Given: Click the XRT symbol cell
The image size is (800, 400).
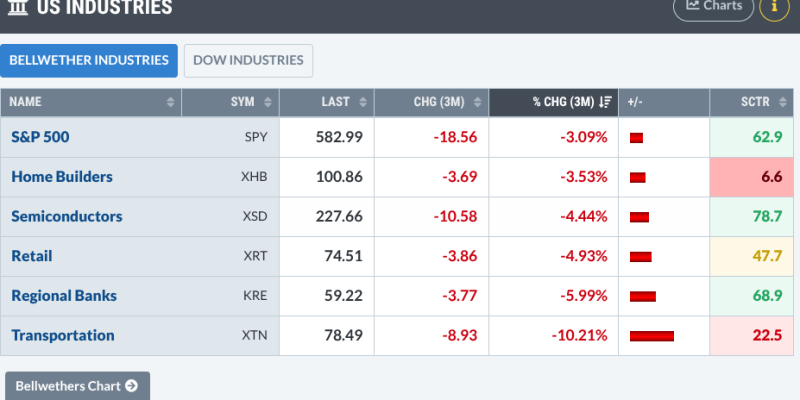Looking at the screenshot, I should [x=255, y=256].
